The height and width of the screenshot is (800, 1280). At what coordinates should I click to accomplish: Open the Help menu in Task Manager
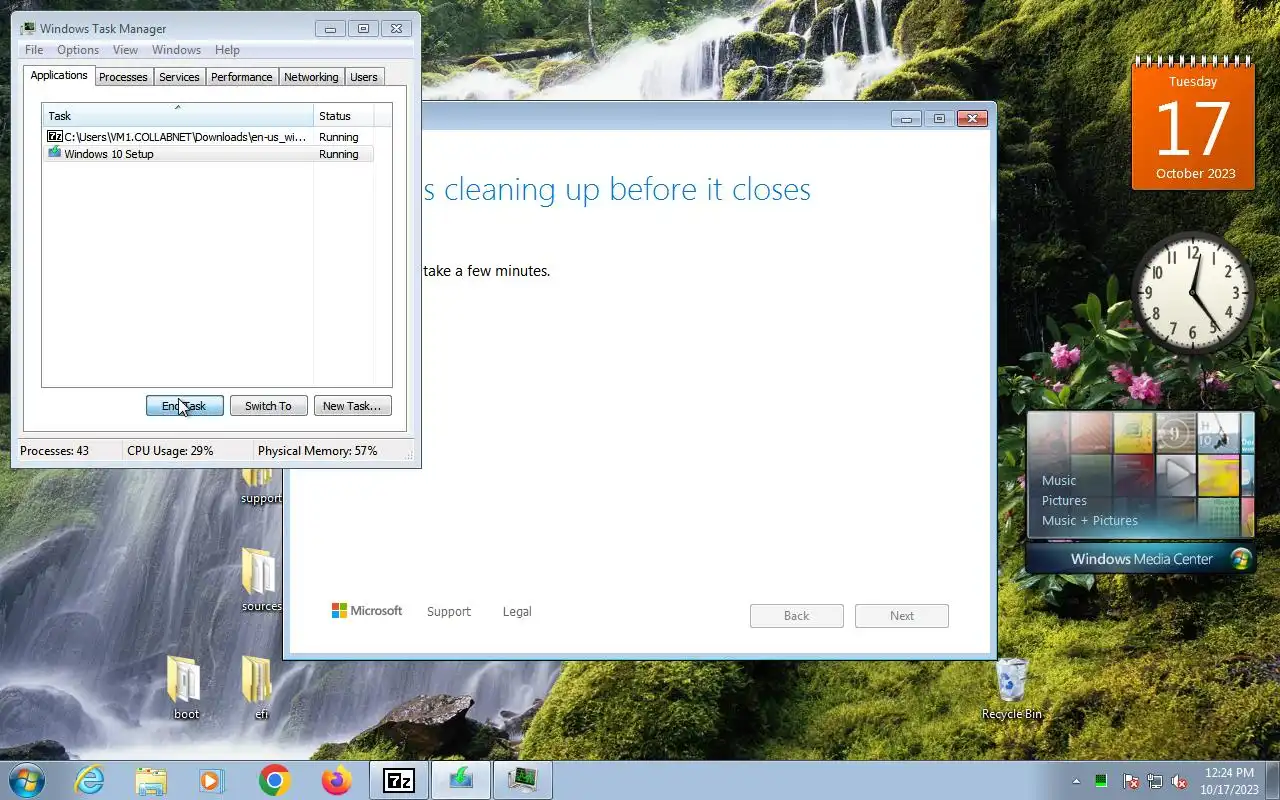(227, 50)
